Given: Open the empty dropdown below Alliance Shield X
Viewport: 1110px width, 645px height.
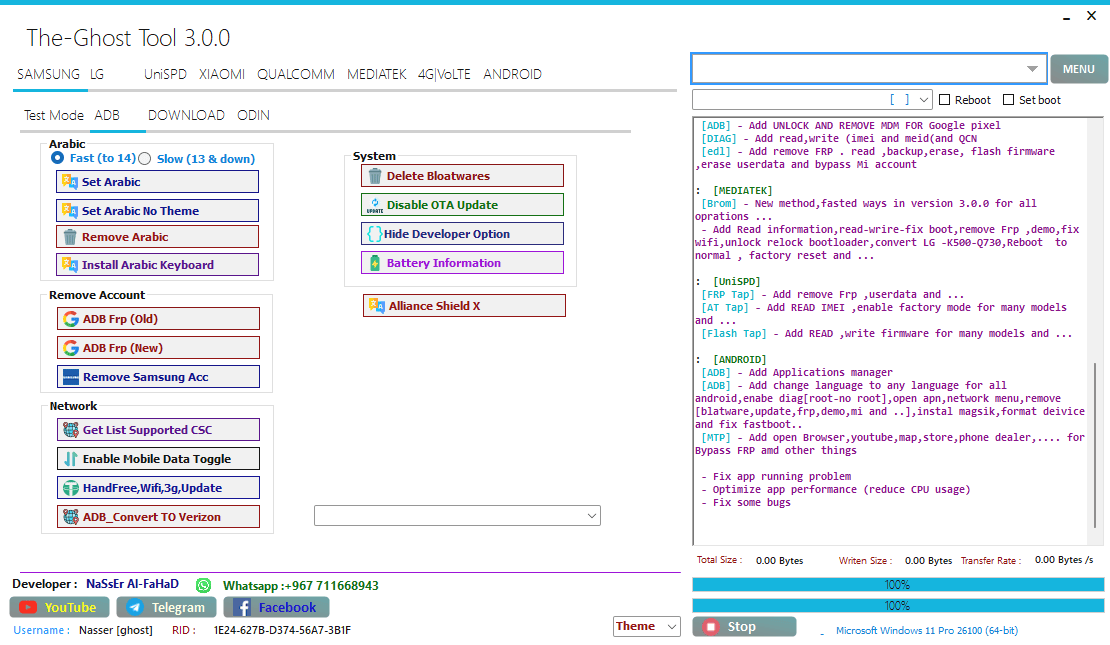Looking at the screenshot, I should pos(457,515).
